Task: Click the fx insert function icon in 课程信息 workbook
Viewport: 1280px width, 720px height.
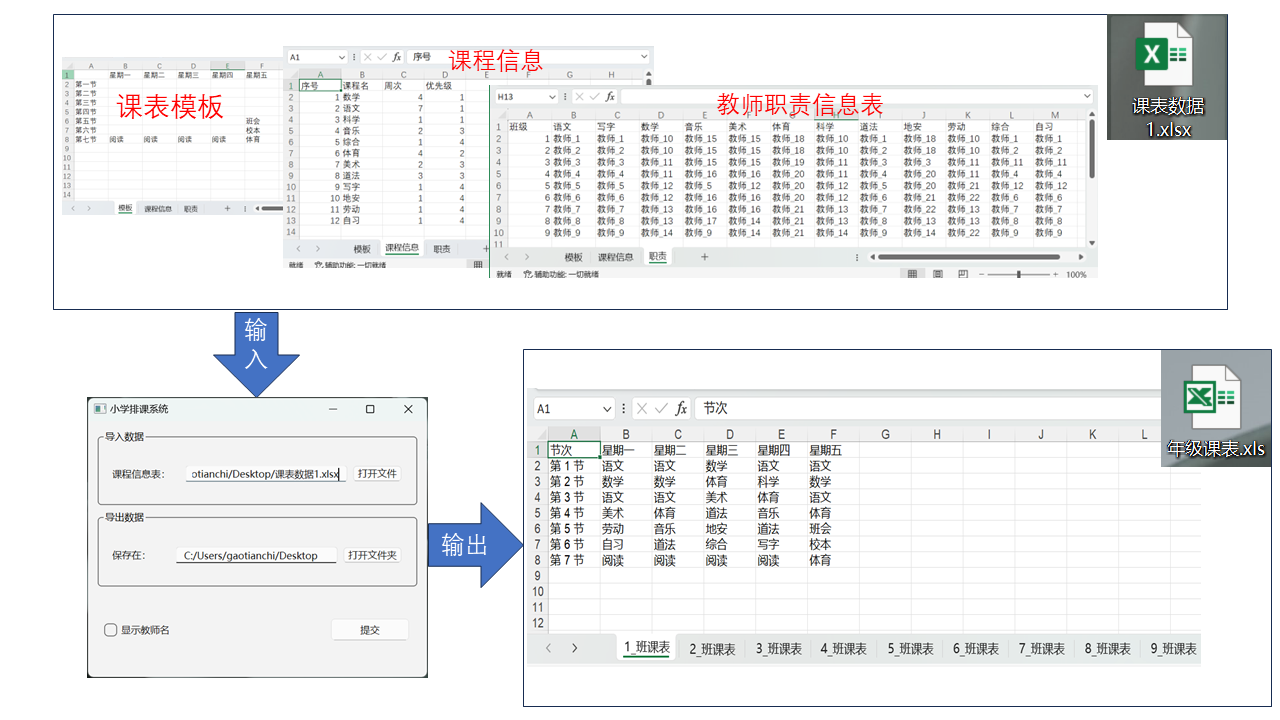Action: (x=397, y=58)
